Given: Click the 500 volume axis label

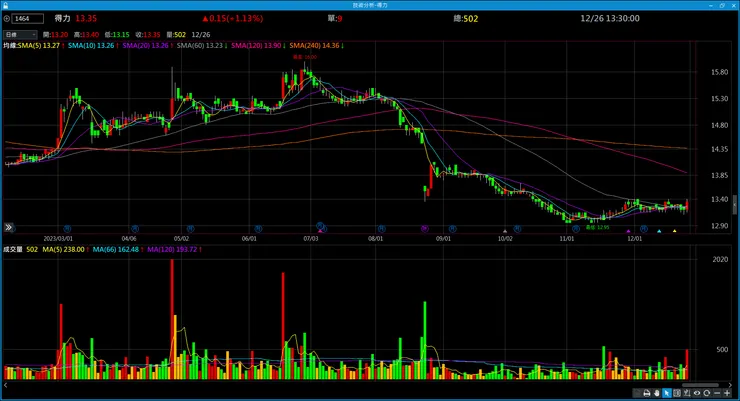Looking at the screenshot, I should click(x=722, y=350).
